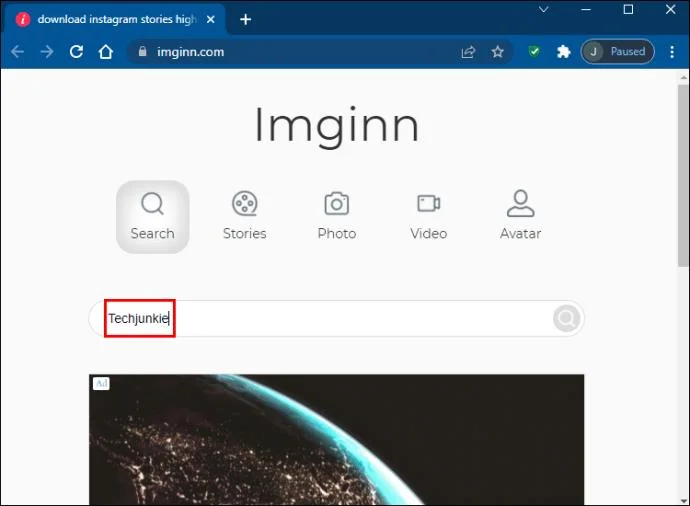Select the download instagram stories tab
This screenshot has height=506, width=690.
[x=115, y=19]
